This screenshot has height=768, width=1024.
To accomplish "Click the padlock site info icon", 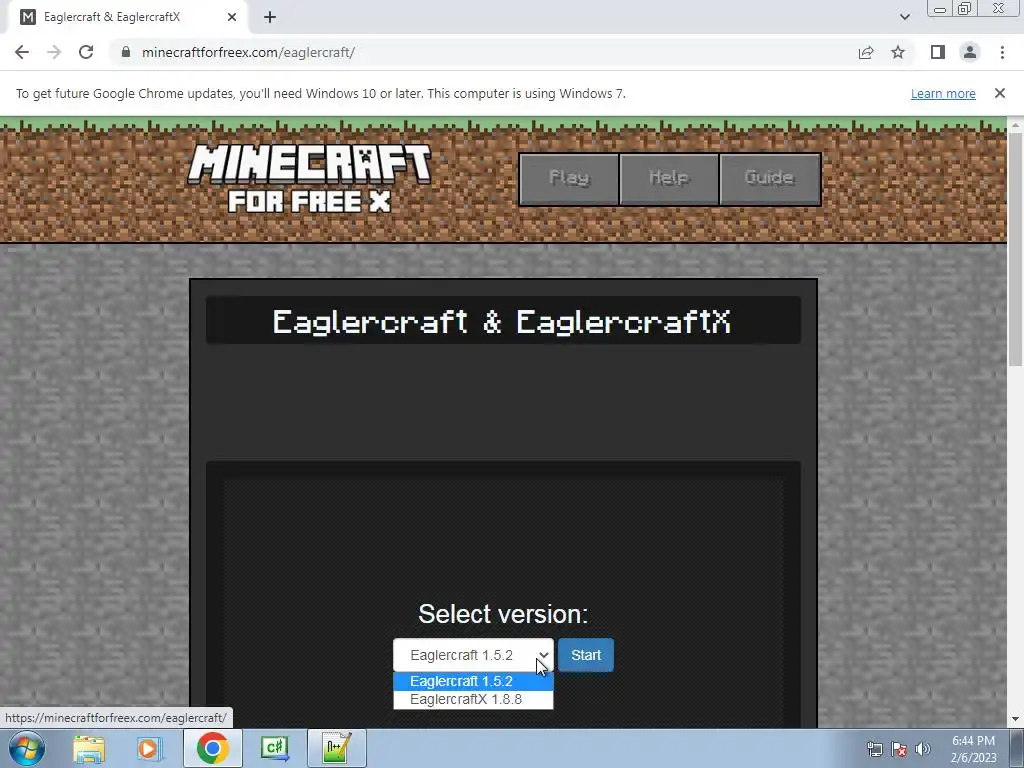I will point(126,52).
